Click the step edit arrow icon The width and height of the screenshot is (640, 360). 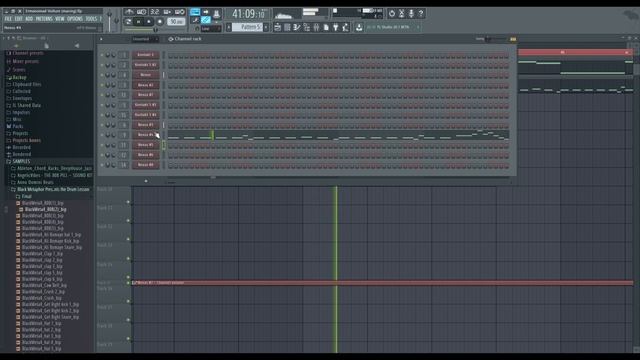point(206,12)
